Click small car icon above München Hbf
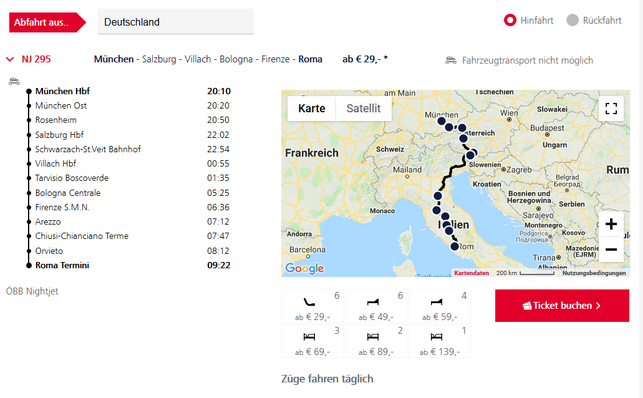Image resolution: width=643 pixels, height=398 pixels. pyautogui.click(x=14, y=81)
